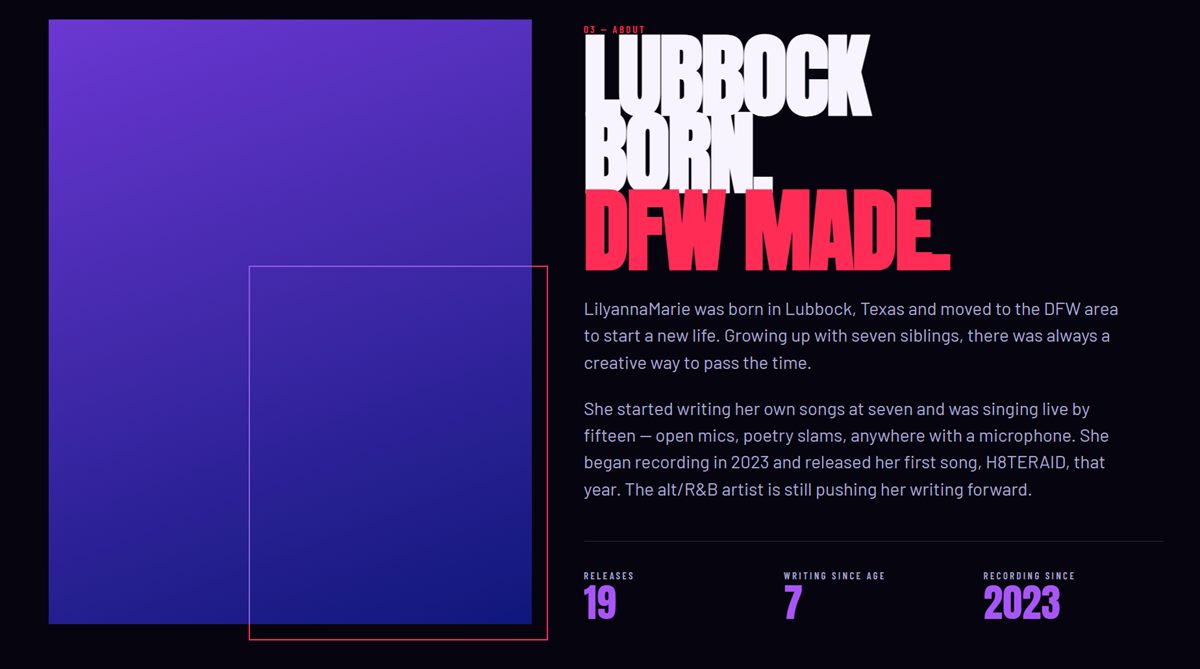Click the paragraph starting 'LilyannaMarie was born'
Viewport: 1200px width, 669px height.
[851, 336]
